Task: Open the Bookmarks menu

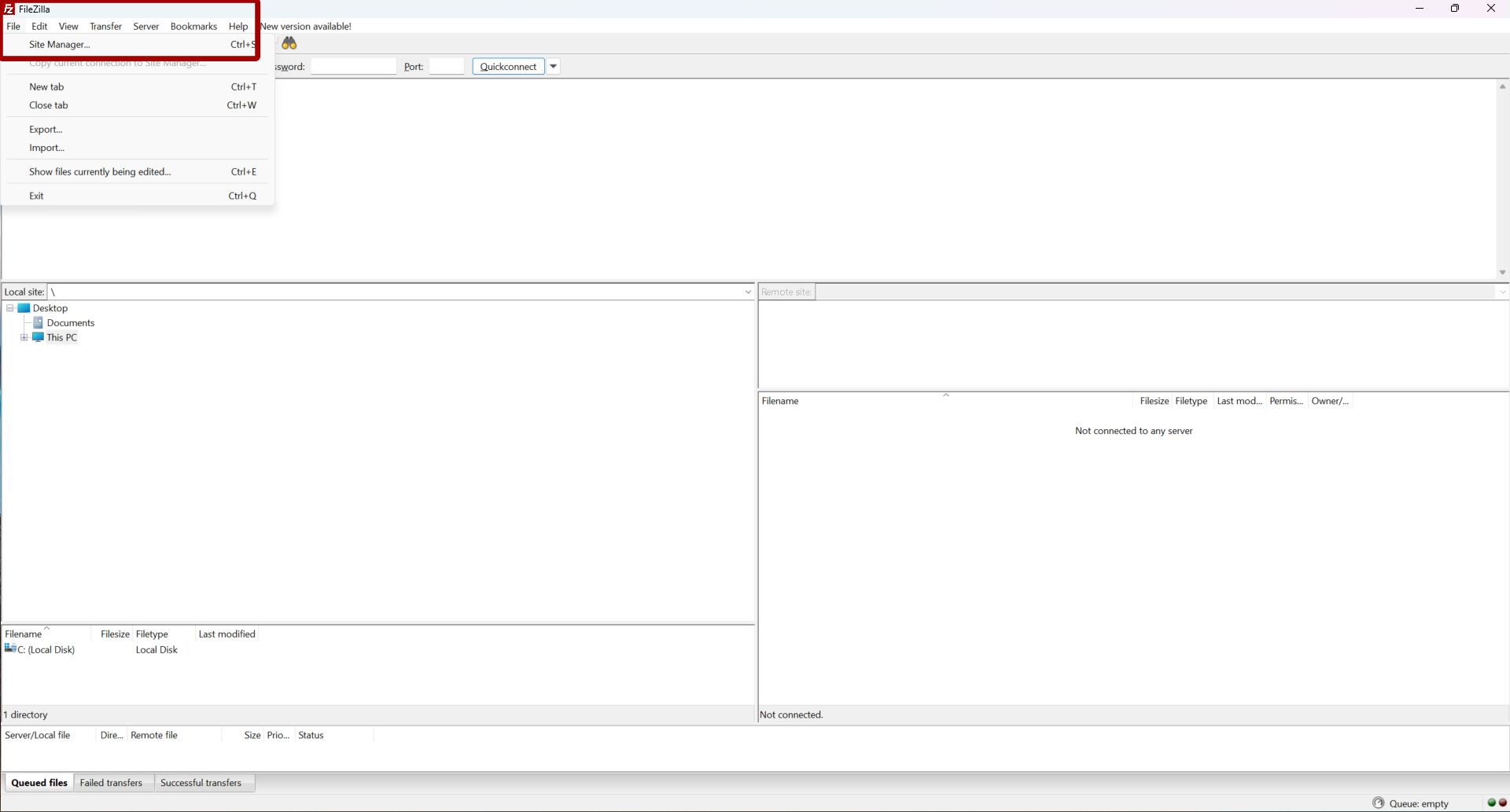Action: coord(193,27)
